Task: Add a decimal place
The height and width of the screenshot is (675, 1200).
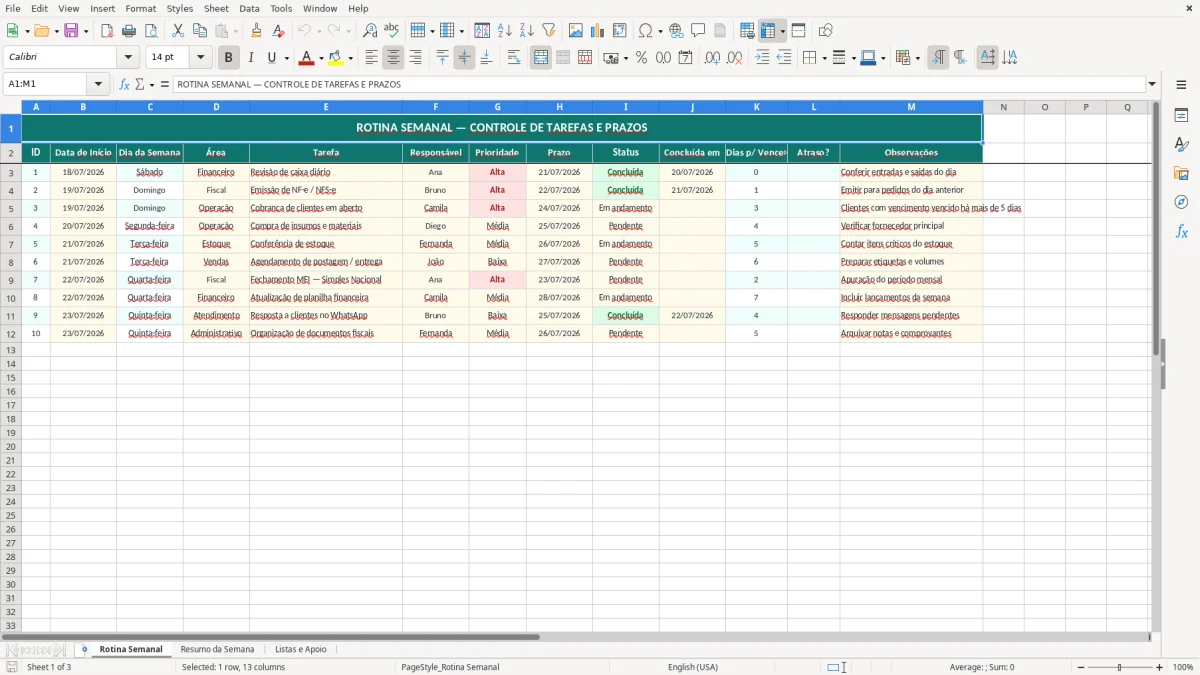Action: [x=712, y=58]
